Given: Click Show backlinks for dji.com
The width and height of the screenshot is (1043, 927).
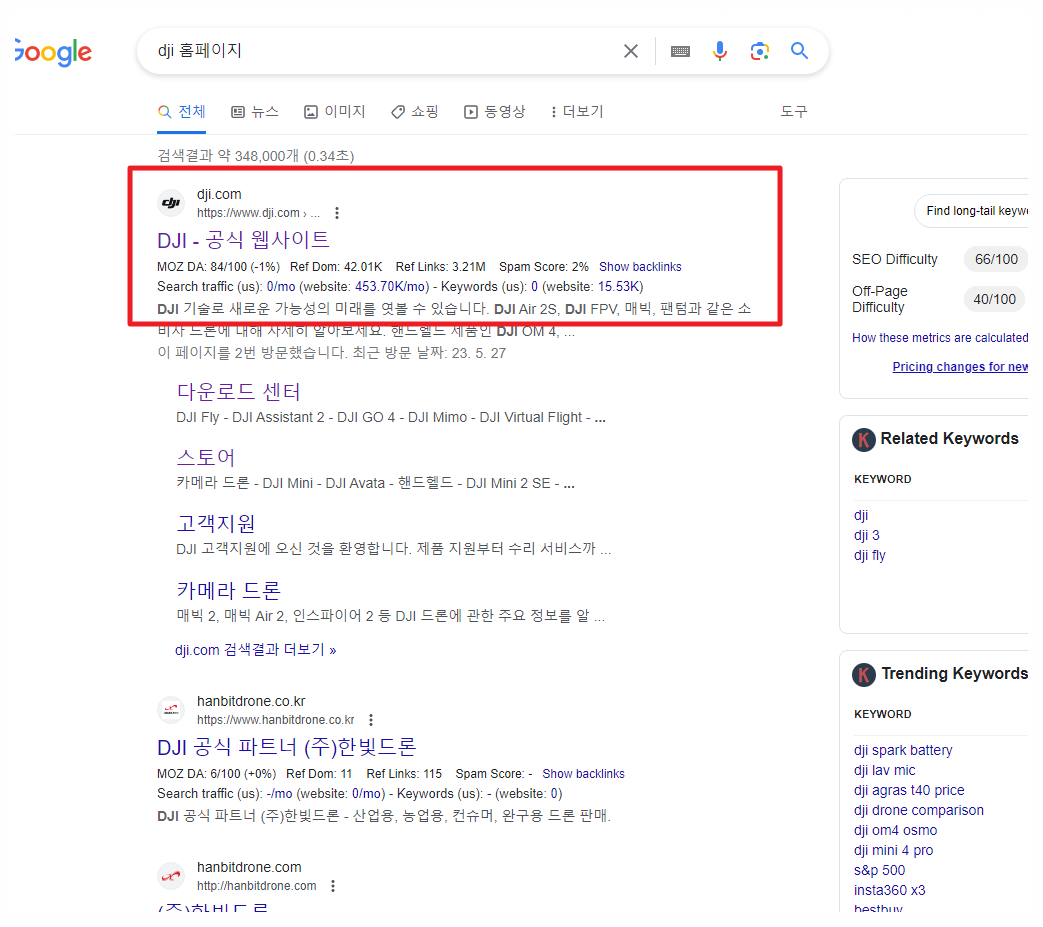Looking at the screenshot, I should [x=640, y=267].
